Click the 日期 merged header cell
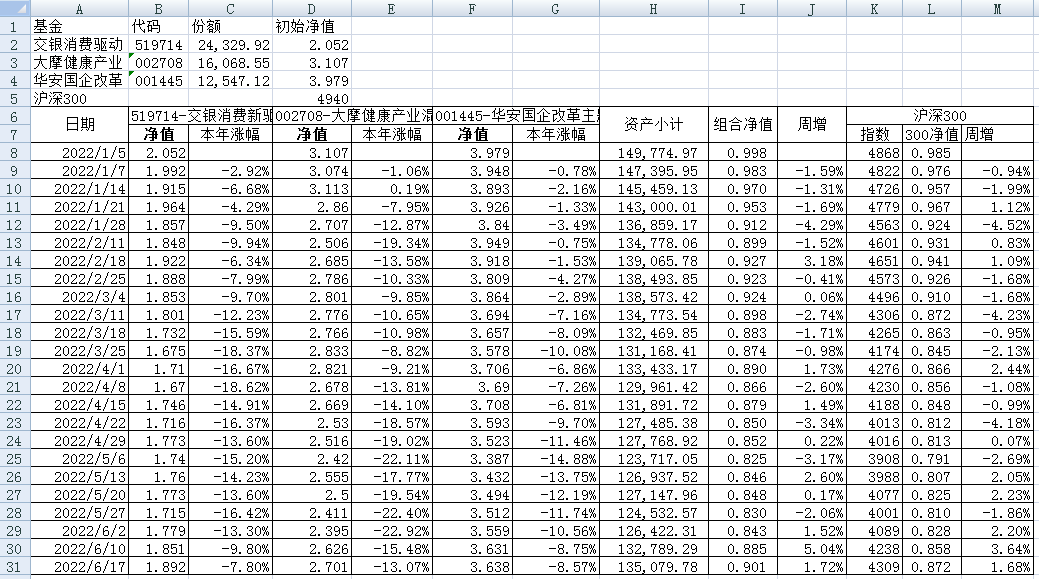This screenshot has height=579, width=1039. tap(79, 125)
